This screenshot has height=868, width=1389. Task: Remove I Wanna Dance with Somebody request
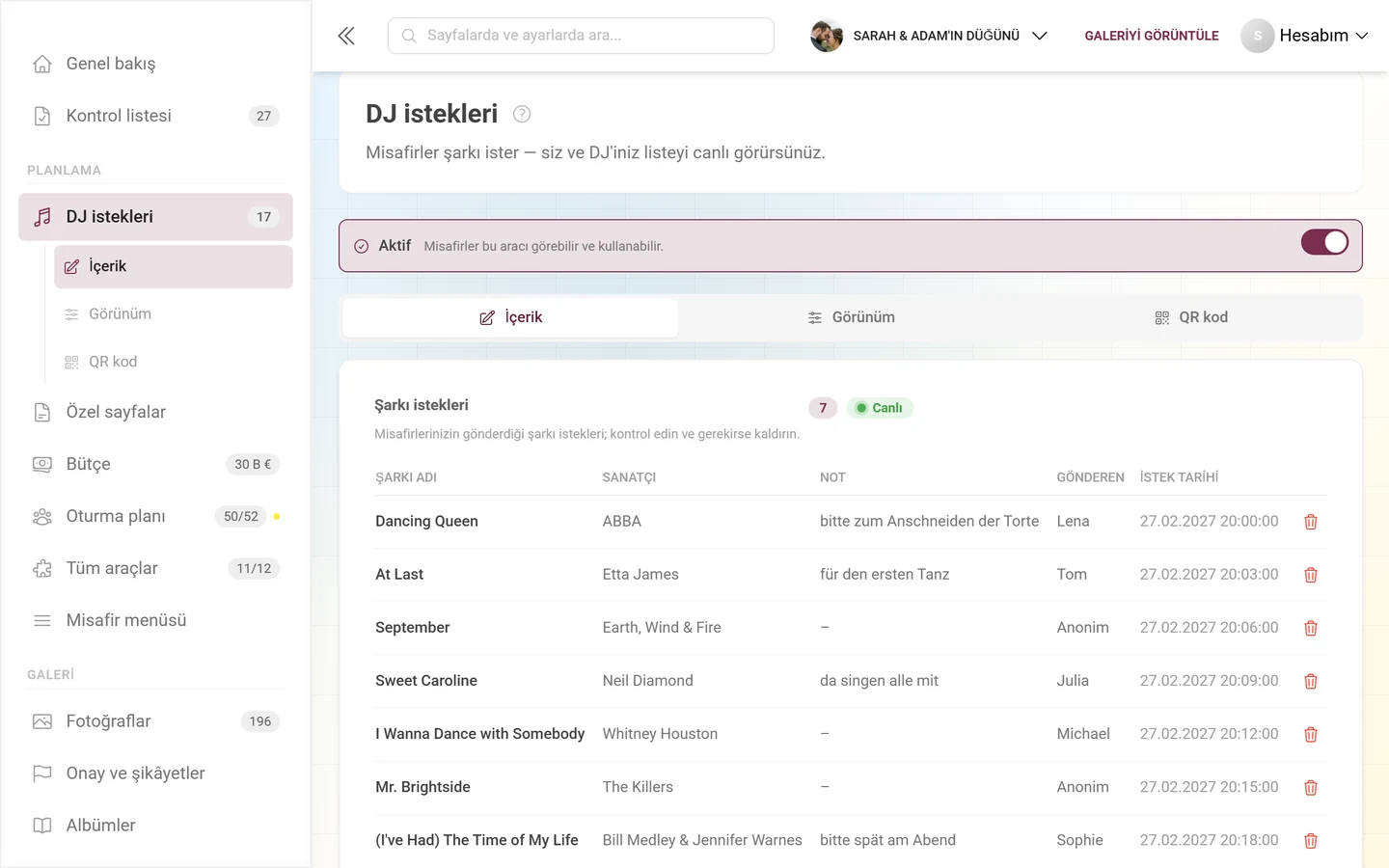click(1311, 734)
